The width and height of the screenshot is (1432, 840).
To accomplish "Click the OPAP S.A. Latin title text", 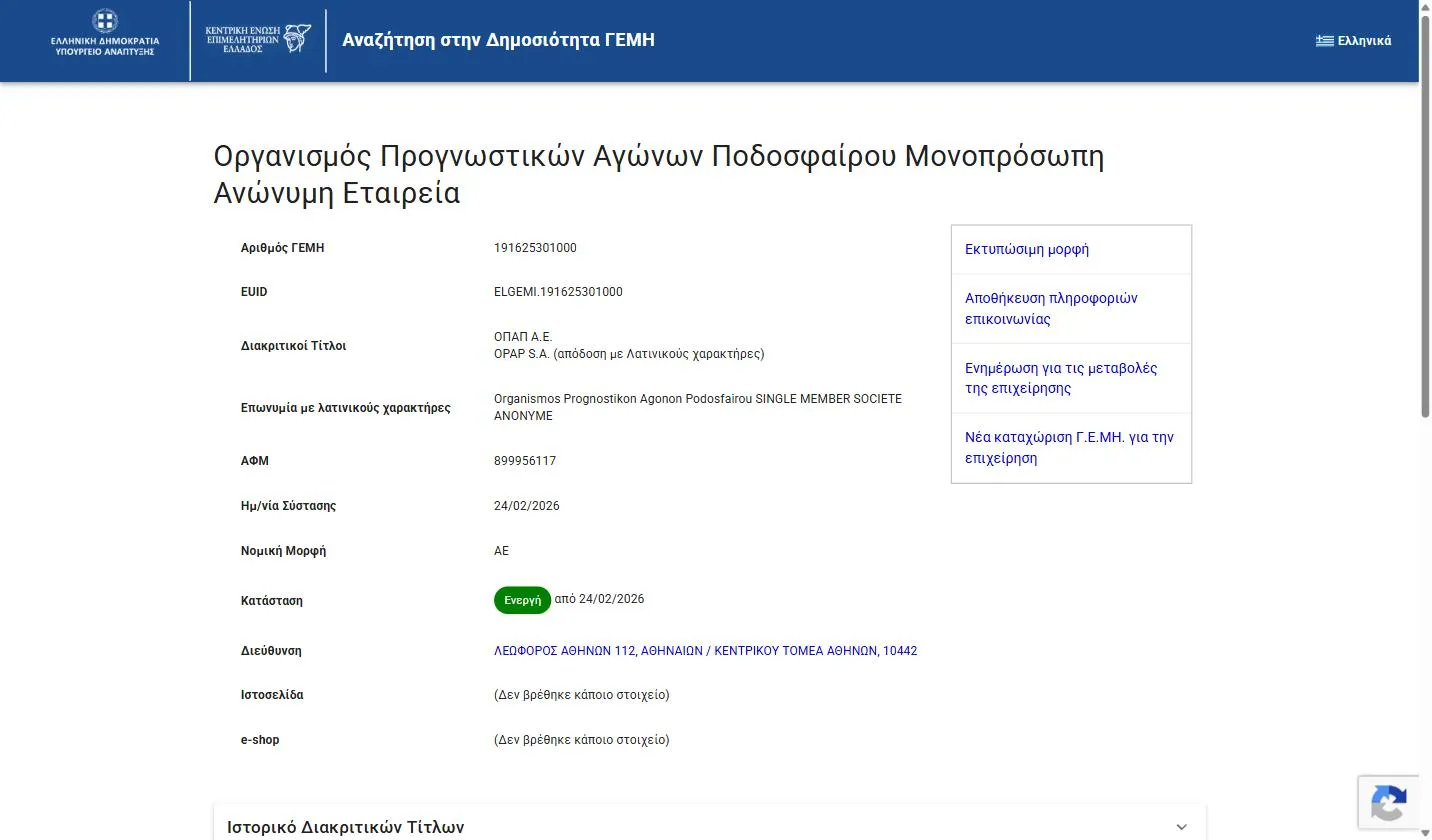I will click(629, 354).
